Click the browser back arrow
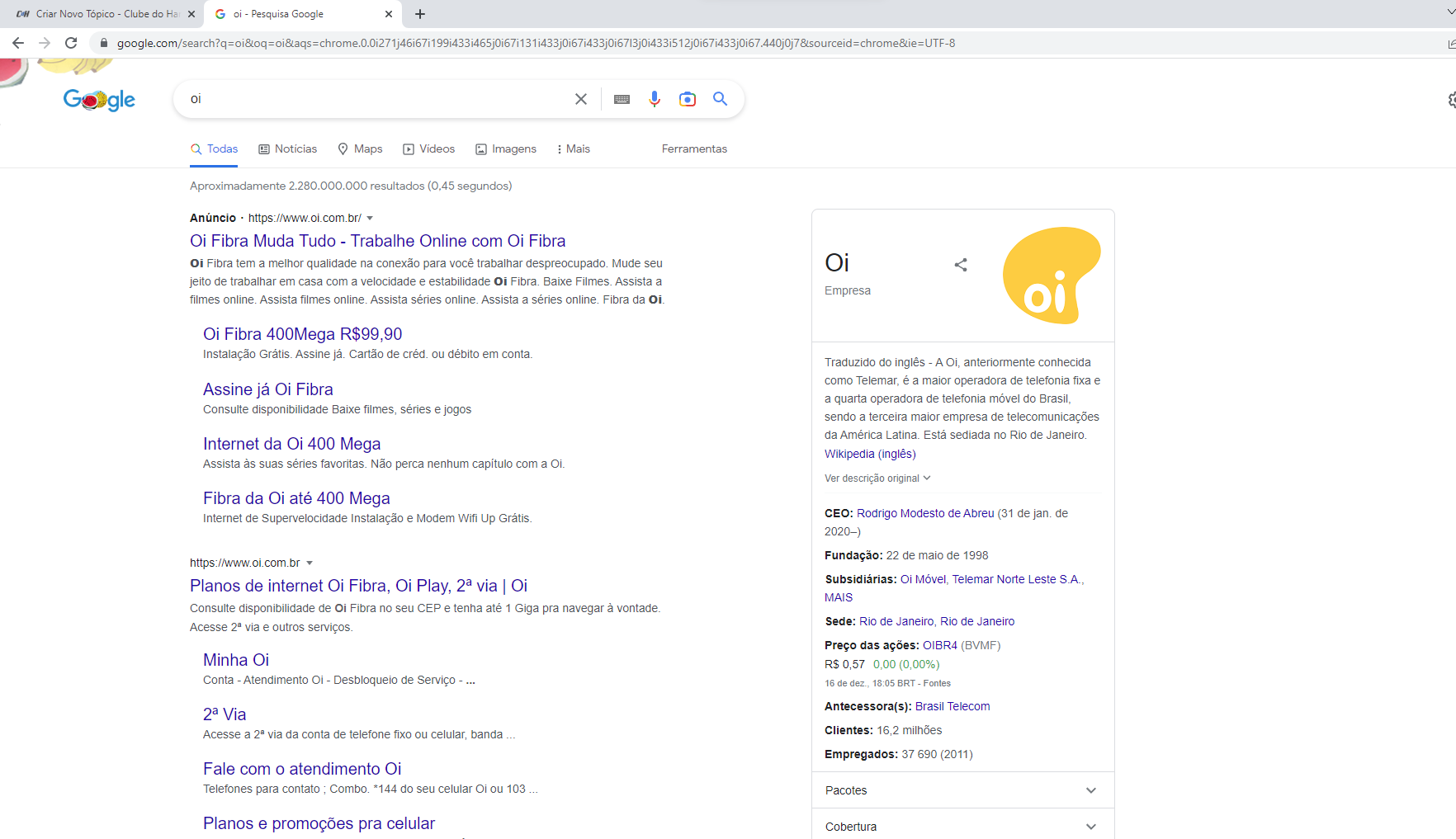The width and height of the screenshot is (1456, 839). (18, 43)
